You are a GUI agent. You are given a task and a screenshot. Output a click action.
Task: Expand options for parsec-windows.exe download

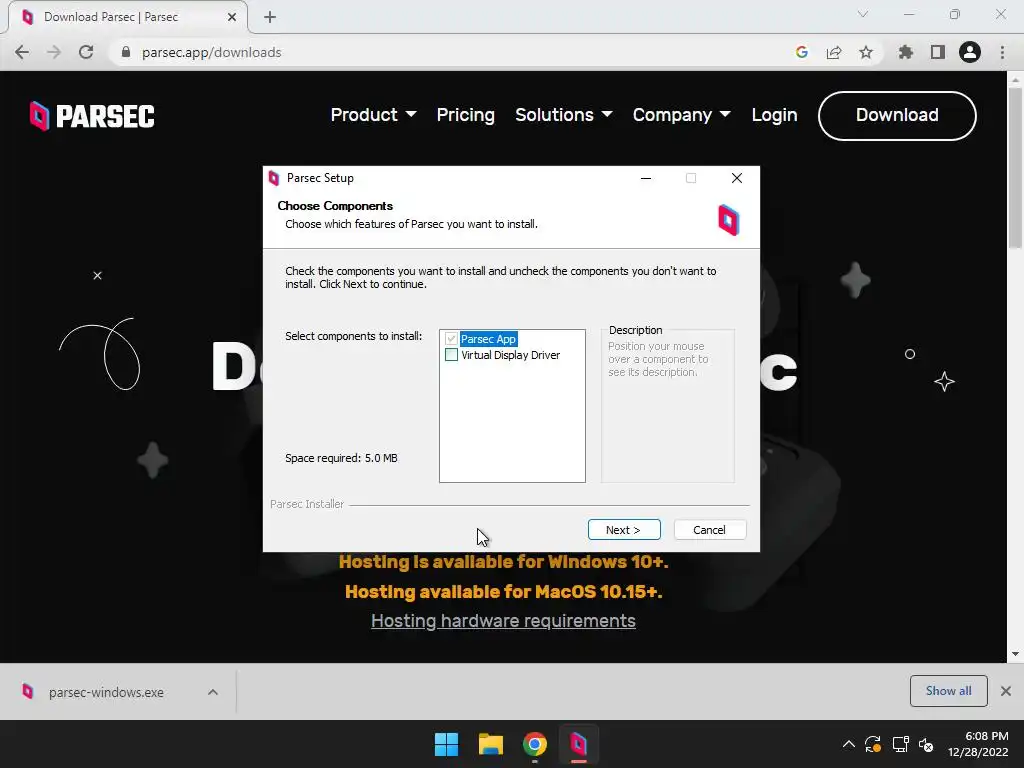(x=213, y=692)
